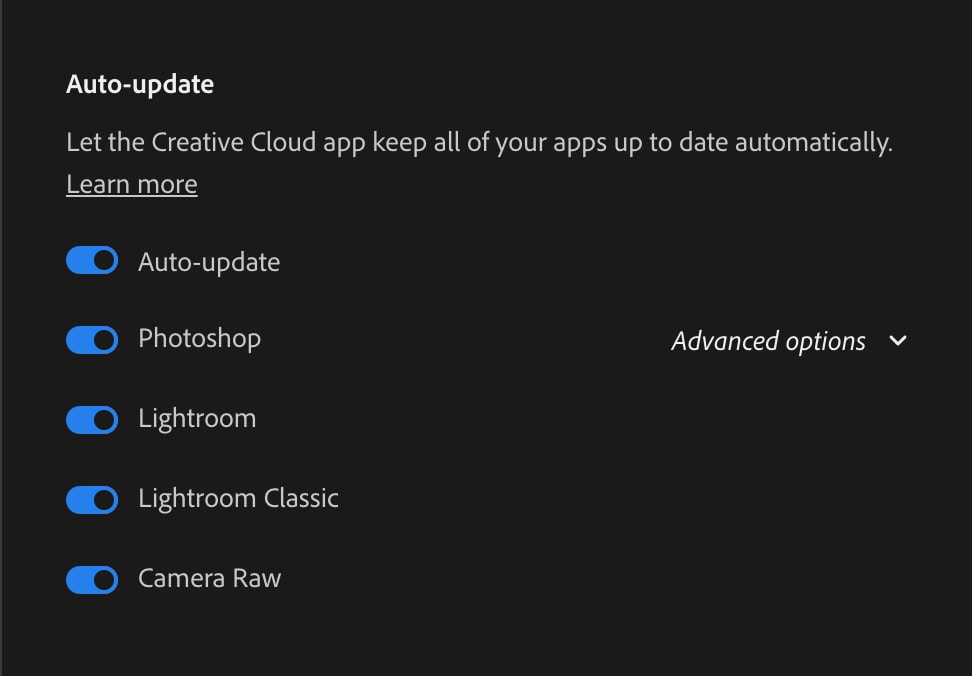This screenshot has height=676, width=972.
Task: Click the white knob on Camera Raw's switch
Action: click(103, 579)
